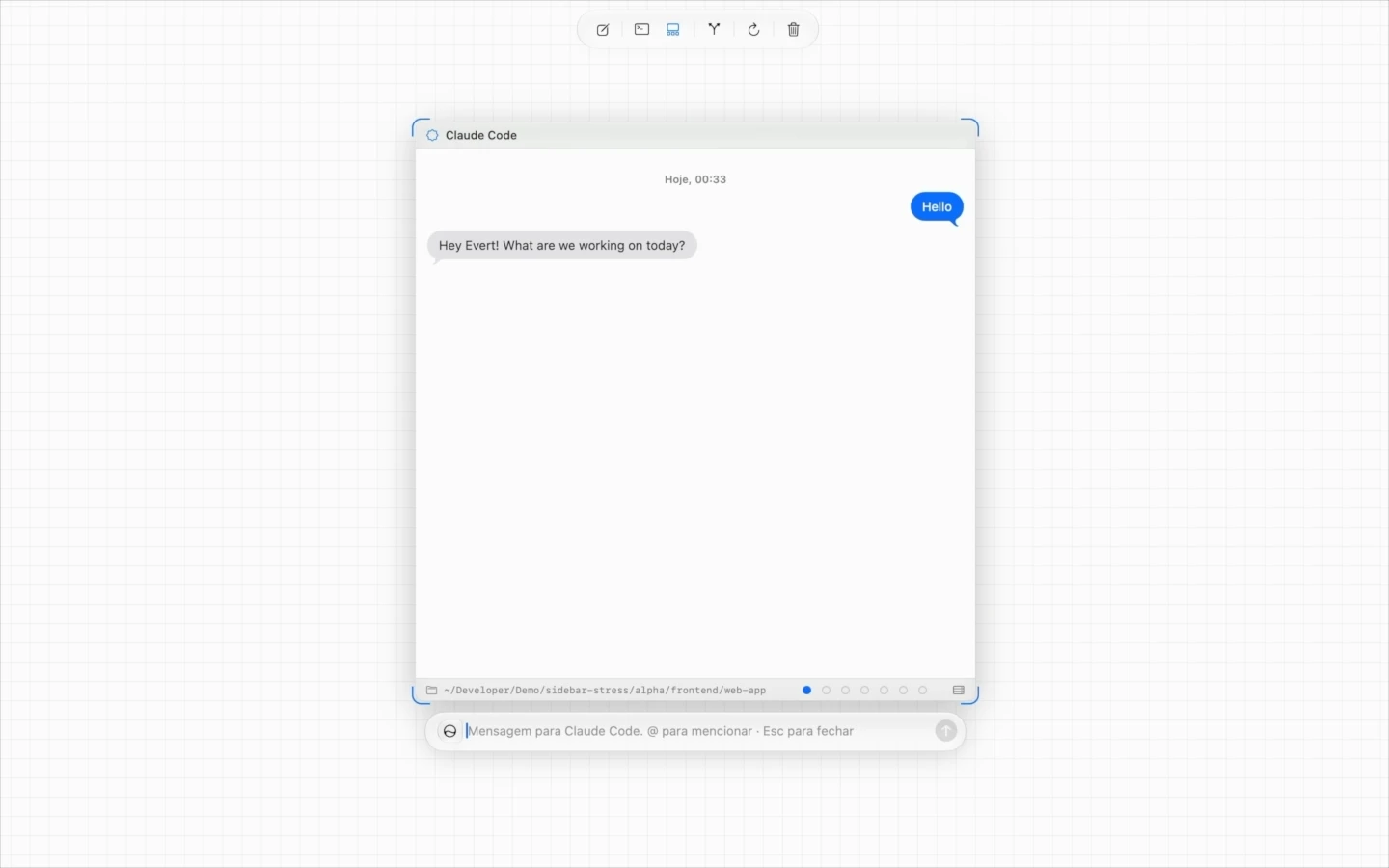The width and height of the screenshot is (1389, 868).
Task: Click the Claude Code title icon
Action: coord(432,135)
